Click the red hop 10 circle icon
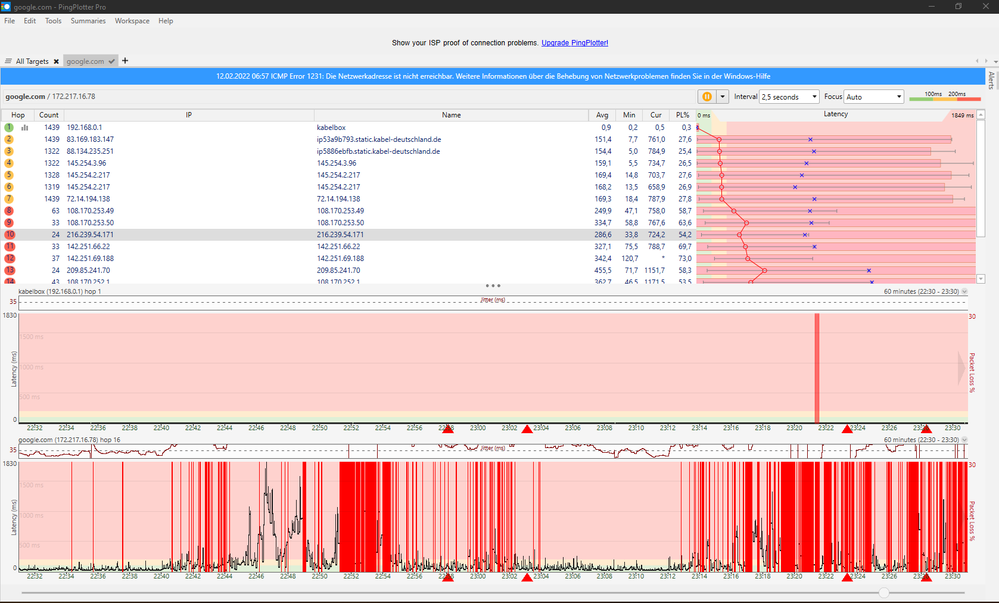The width and height of the screenshot is (999, 603). [x=9, y=234]
